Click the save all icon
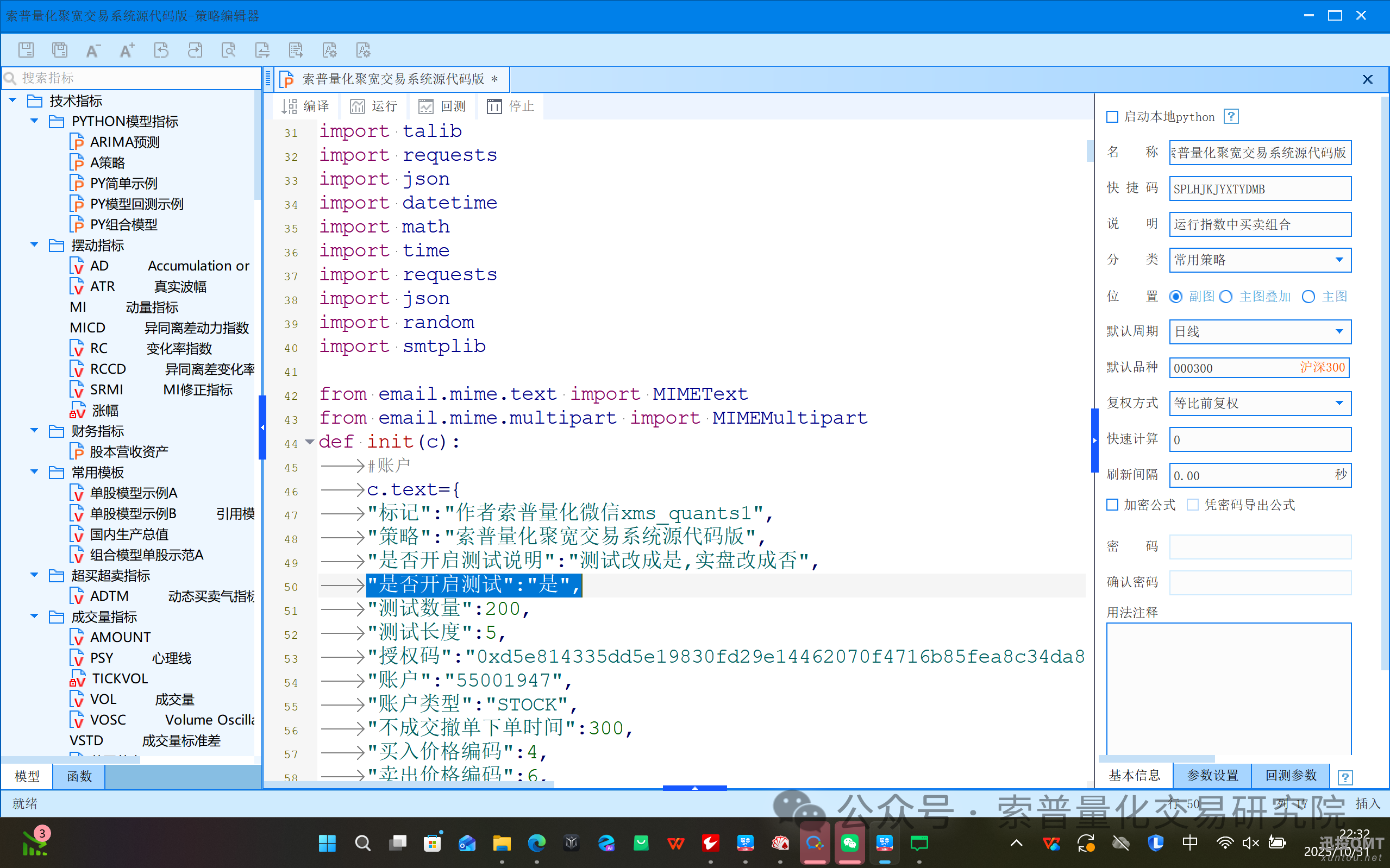Image resolution: width=1390 pixels, height=868 pixels. coord(60,50)
